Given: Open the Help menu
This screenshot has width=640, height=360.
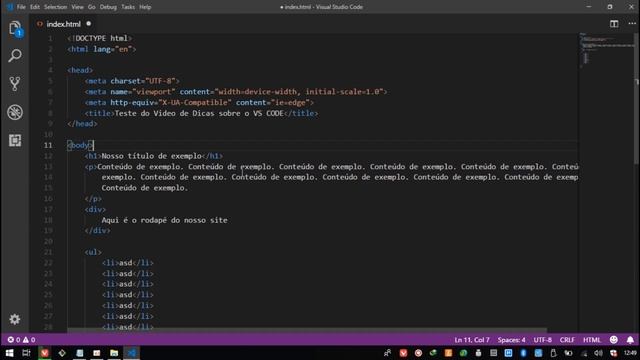Looking at the screenshot, I should [x=145, y=7].
